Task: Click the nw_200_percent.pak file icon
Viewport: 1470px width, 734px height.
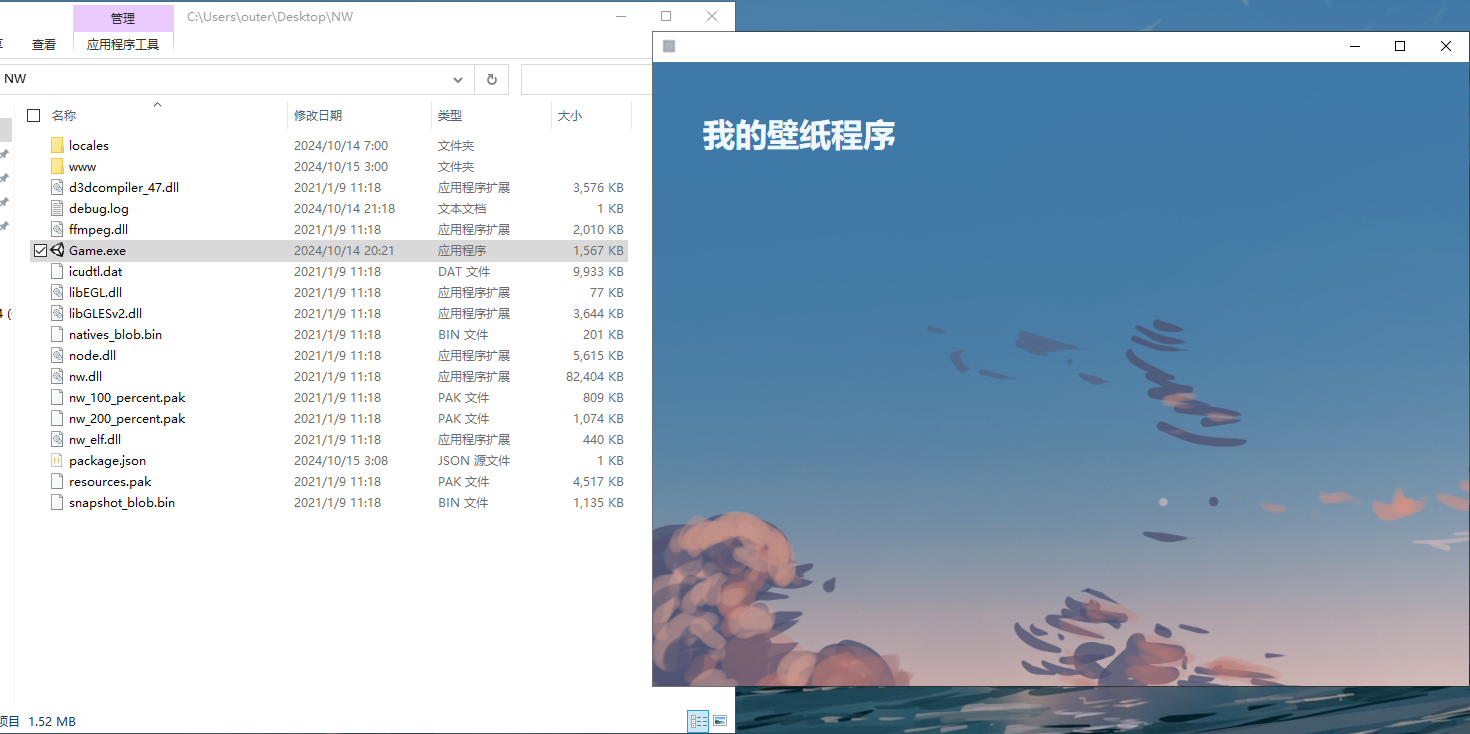Action: [57, 419]
